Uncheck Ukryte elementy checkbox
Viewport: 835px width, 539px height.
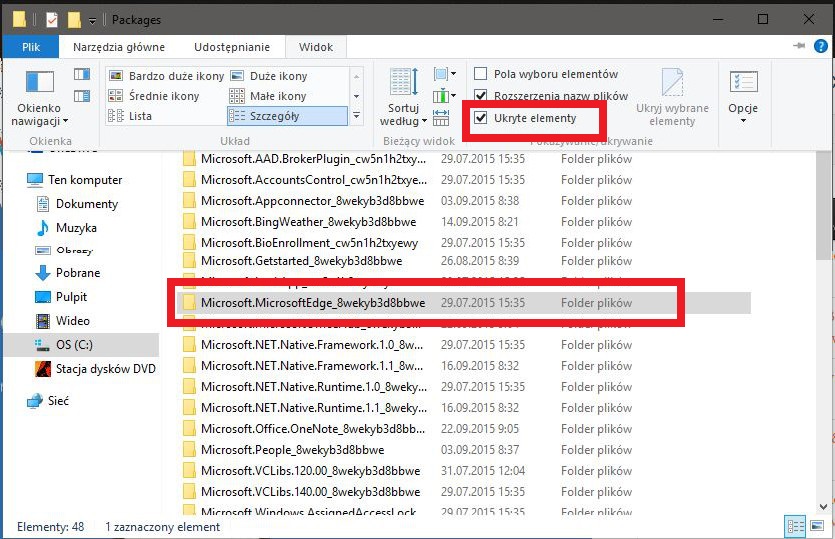[480, 118]
